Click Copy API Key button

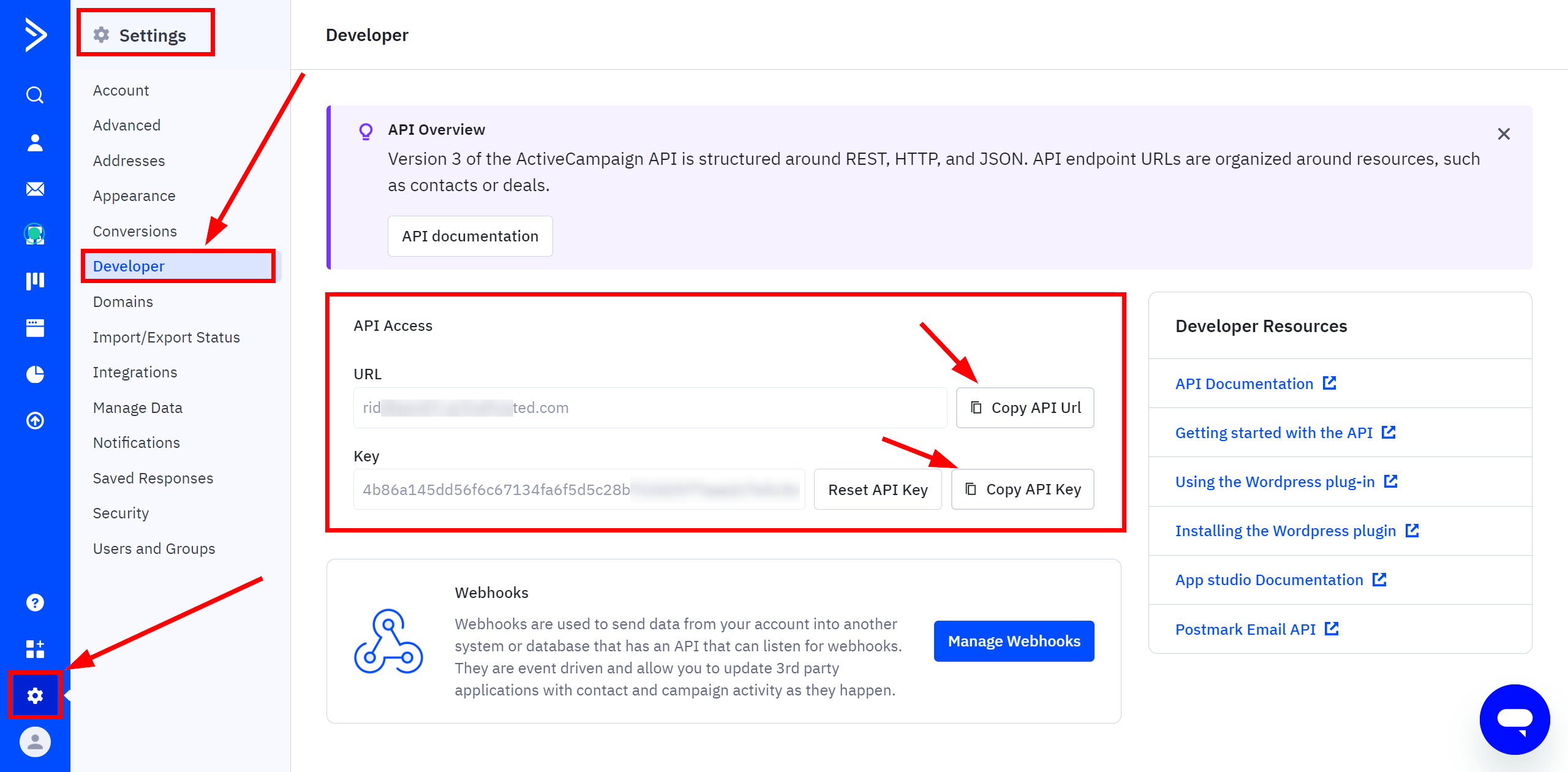pos(1022,489)
